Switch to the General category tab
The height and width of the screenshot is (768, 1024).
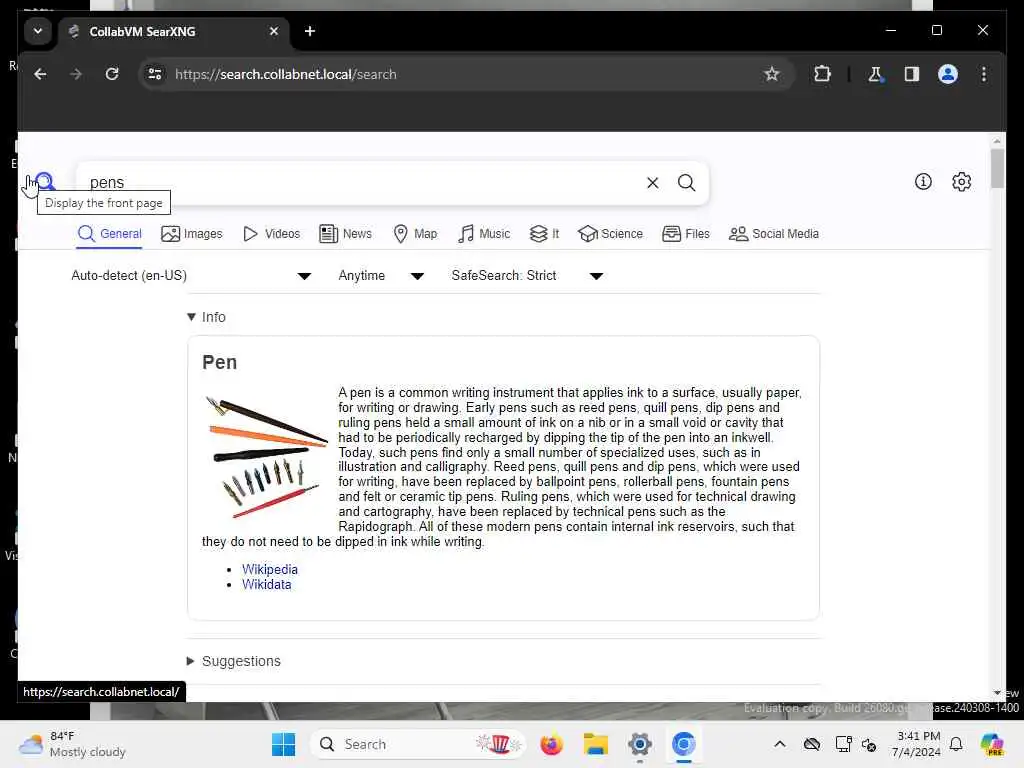tap(109, 234)
